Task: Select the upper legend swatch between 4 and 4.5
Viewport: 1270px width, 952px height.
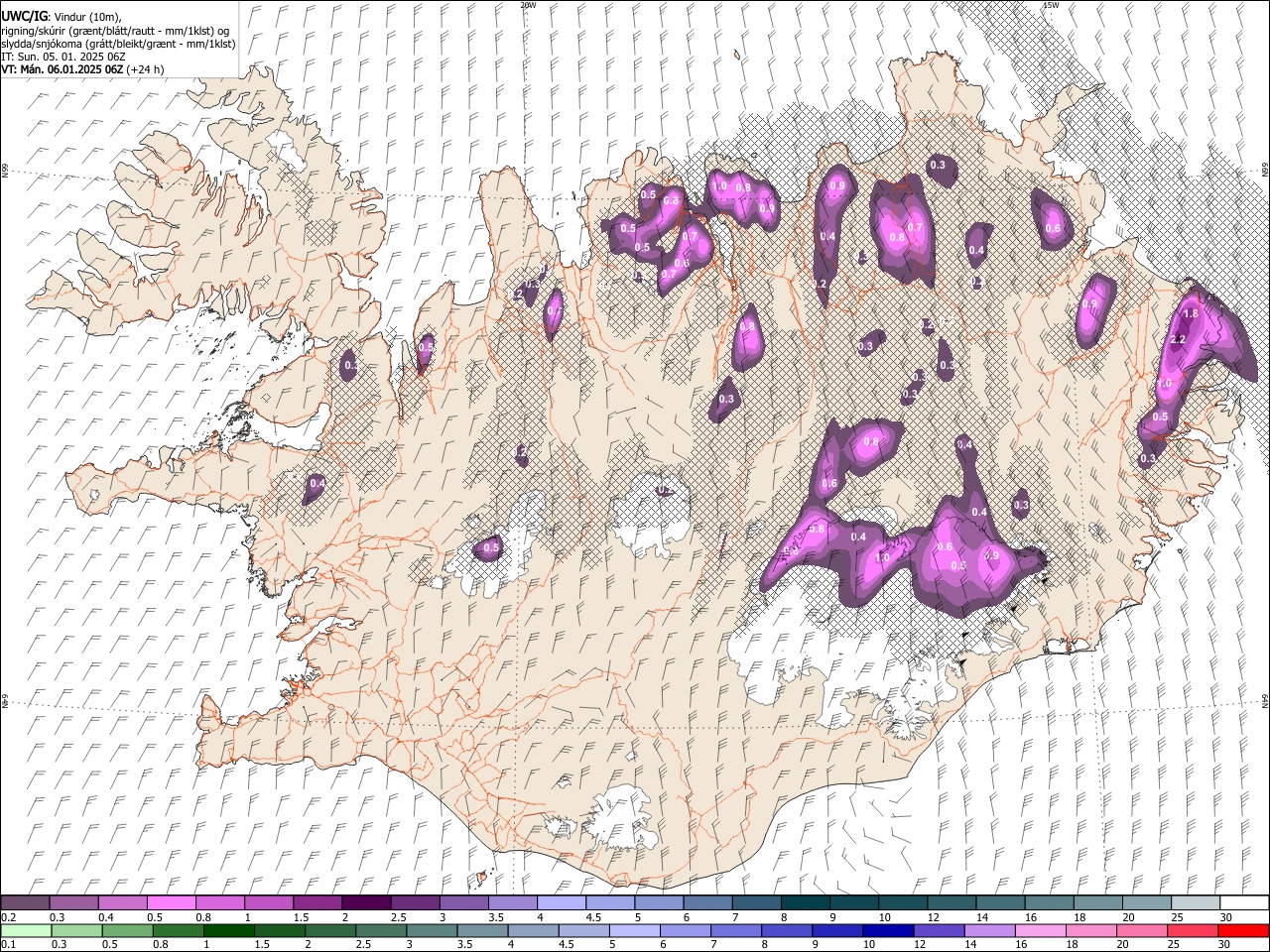Action: (561, 902)
